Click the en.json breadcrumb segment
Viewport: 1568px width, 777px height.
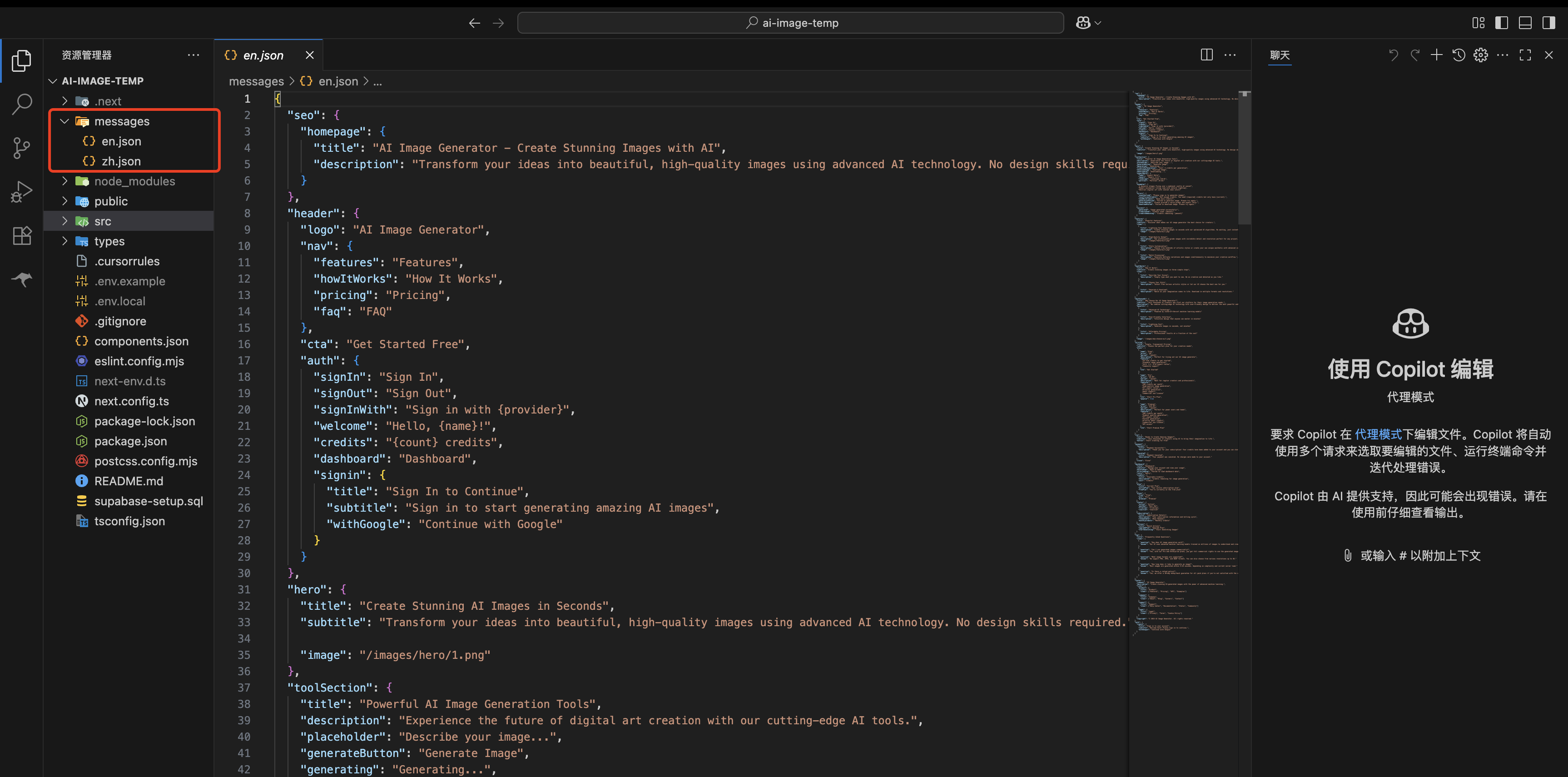[329, 81]
